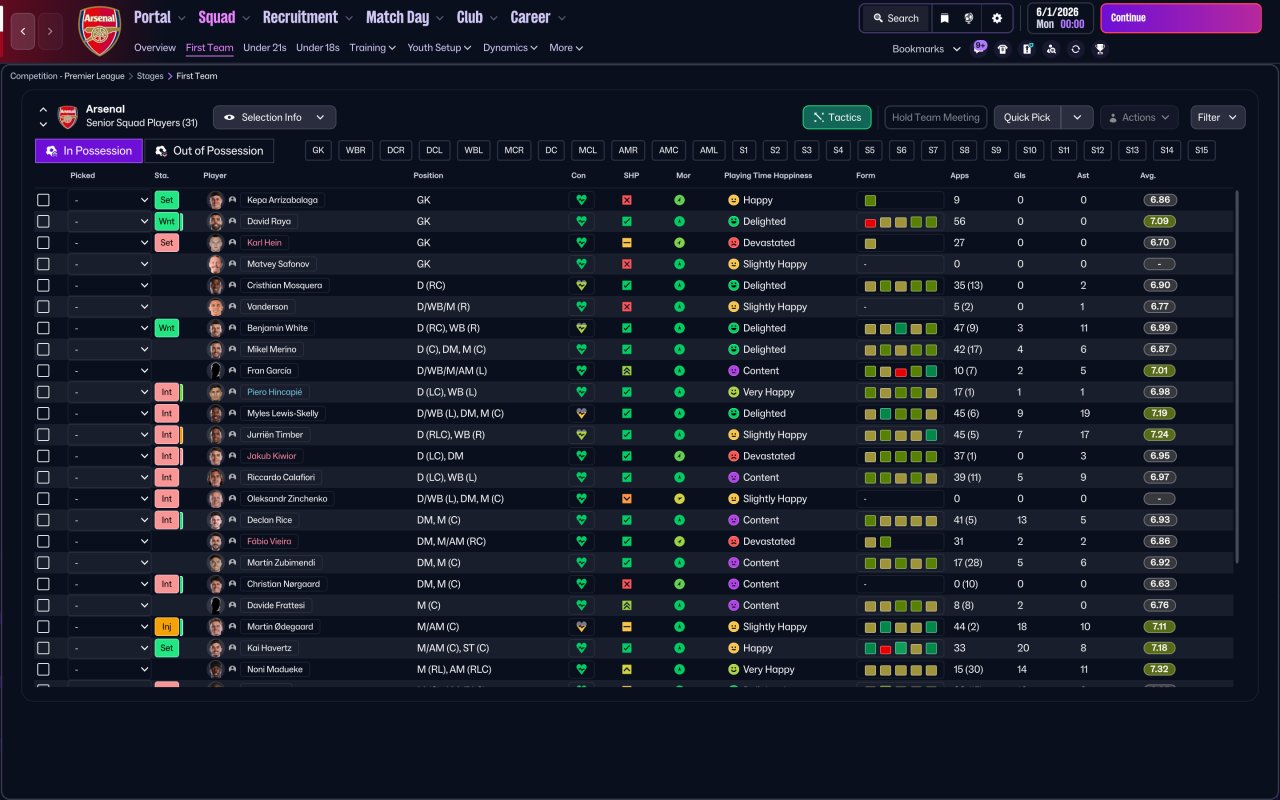
Task: Open the Actions dropdown
Action: [x=1139, y=117]
